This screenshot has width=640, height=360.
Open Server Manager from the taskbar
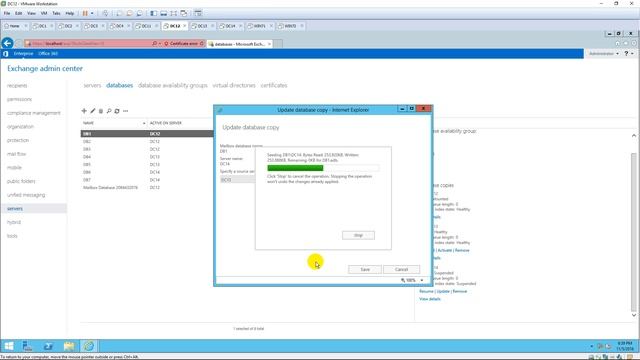27,346
